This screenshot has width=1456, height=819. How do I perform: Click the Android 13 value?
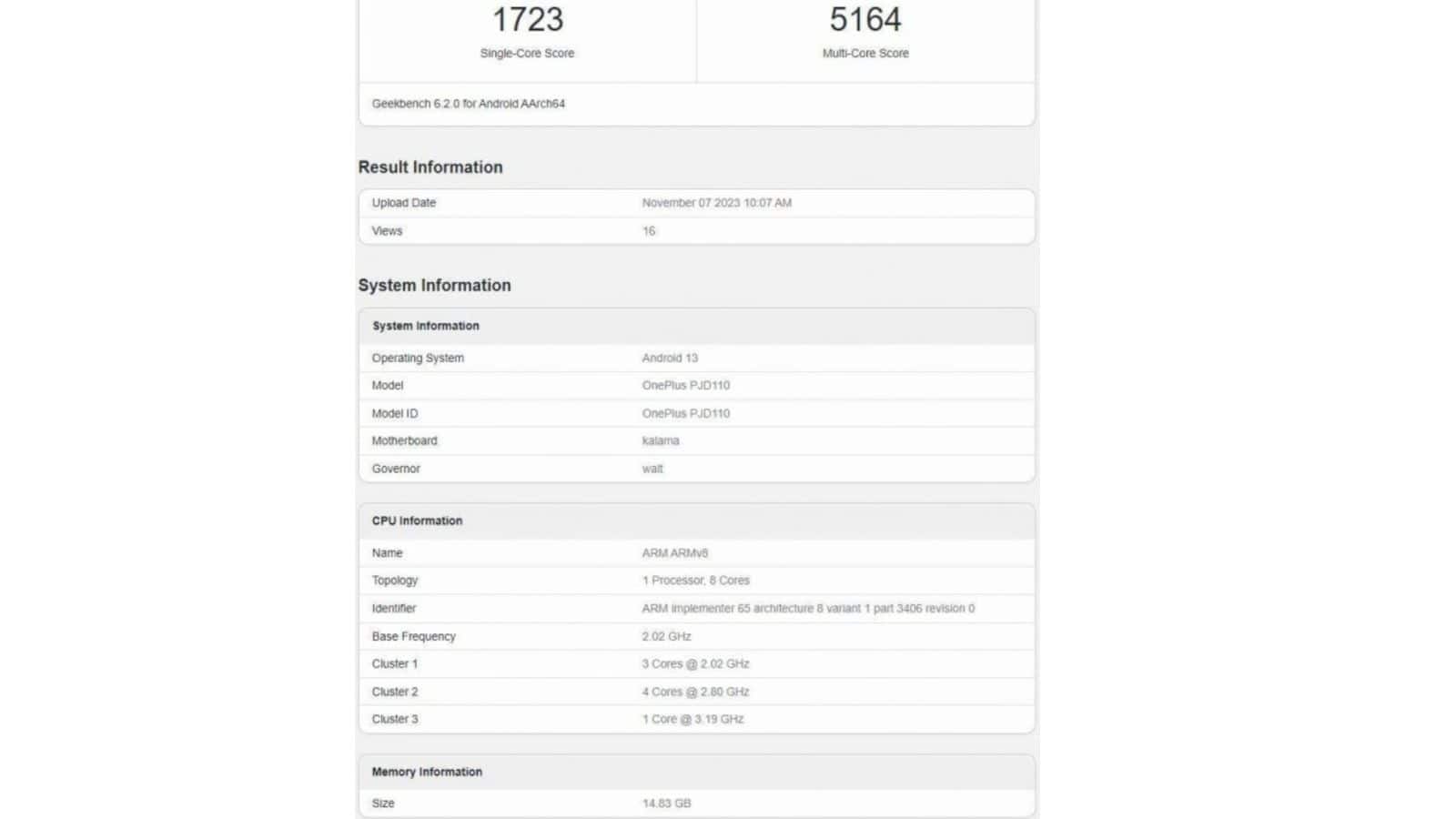tap(670, 358)
